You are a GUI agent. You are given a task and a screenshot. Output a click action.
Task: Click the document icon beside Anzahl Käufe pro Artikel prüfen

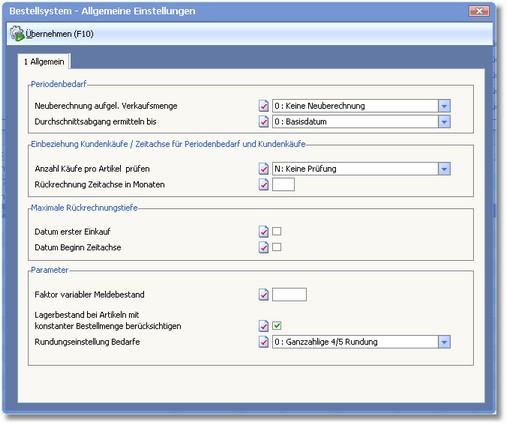pyautogui.click(x=263, y=169)
